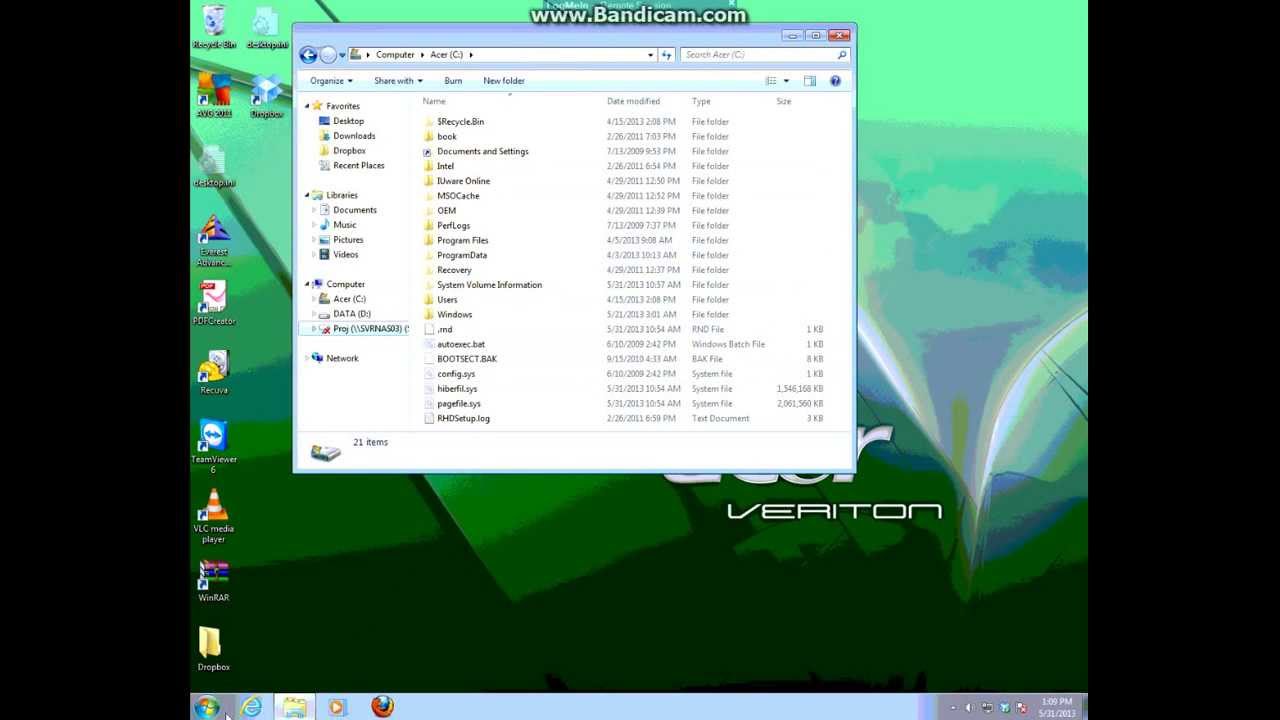Launch PDFCreator from the desktop
The width and height of the screenshot is (1280, 720).
click(x=214, y=303)
